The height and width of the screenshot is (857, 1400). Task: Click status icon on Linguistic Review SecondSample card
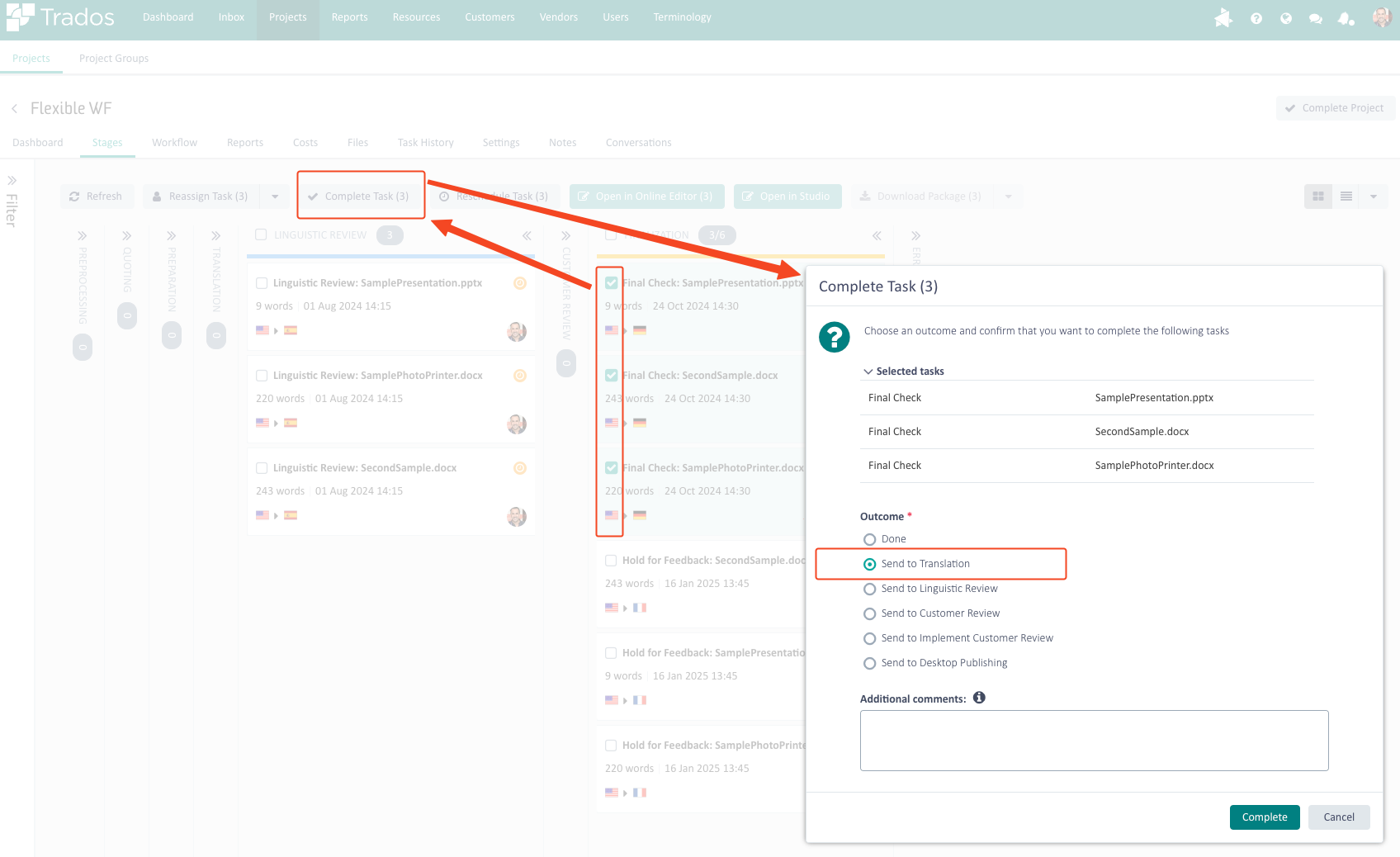520,468
